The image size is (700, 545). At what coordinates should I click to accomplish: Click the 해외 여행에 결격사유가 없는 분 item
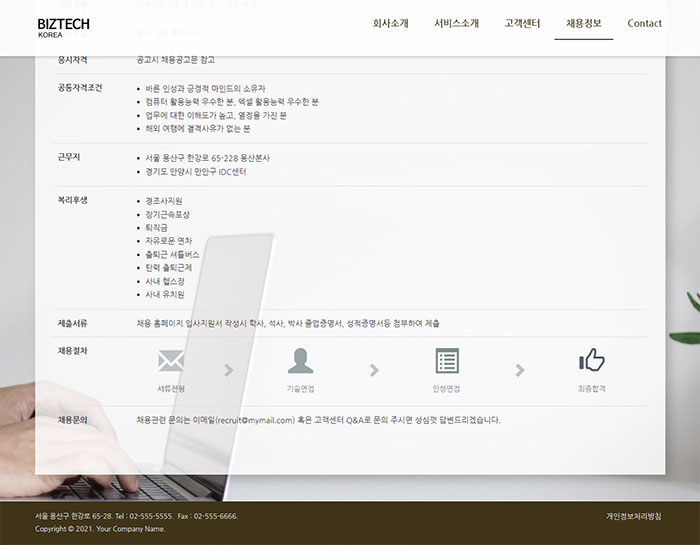[x=198, y=129]
